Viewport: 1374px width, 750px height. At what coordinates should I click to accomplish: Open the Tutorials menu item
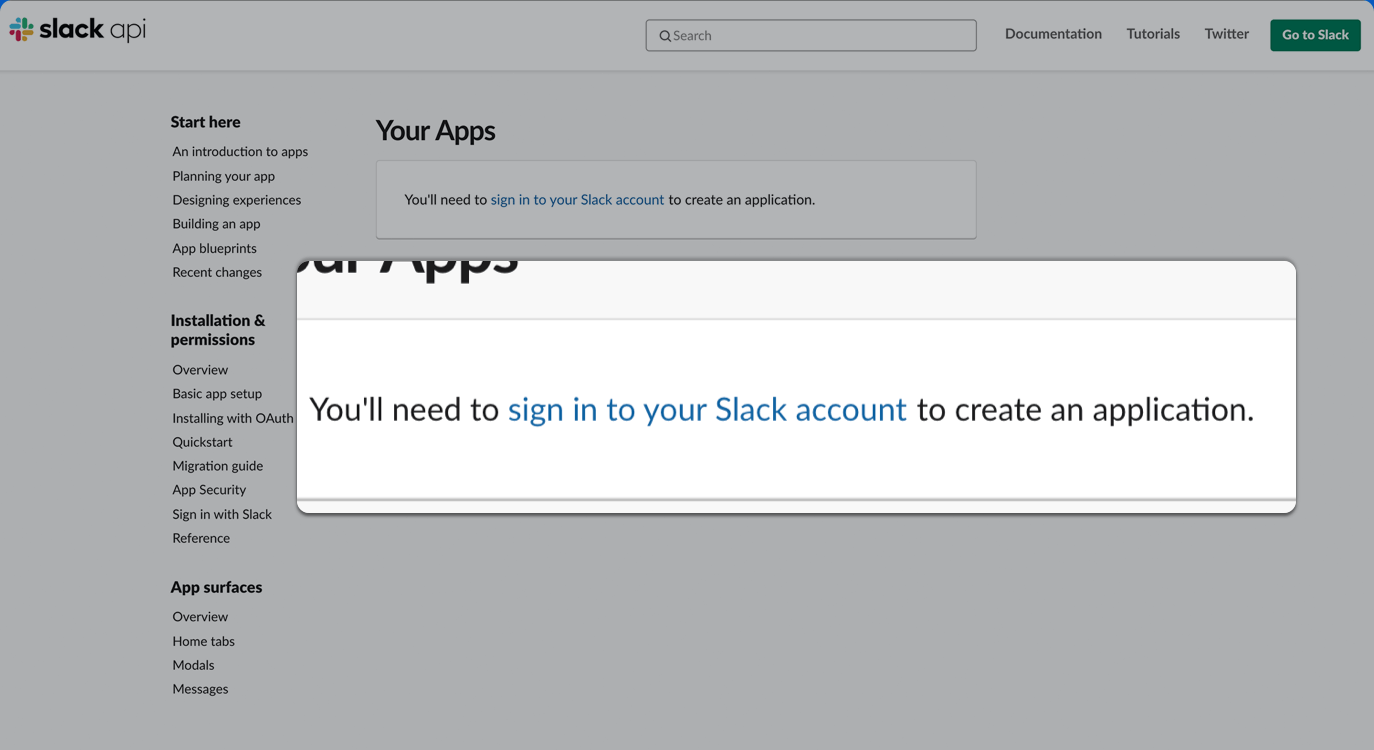(x=1153, y=34)
